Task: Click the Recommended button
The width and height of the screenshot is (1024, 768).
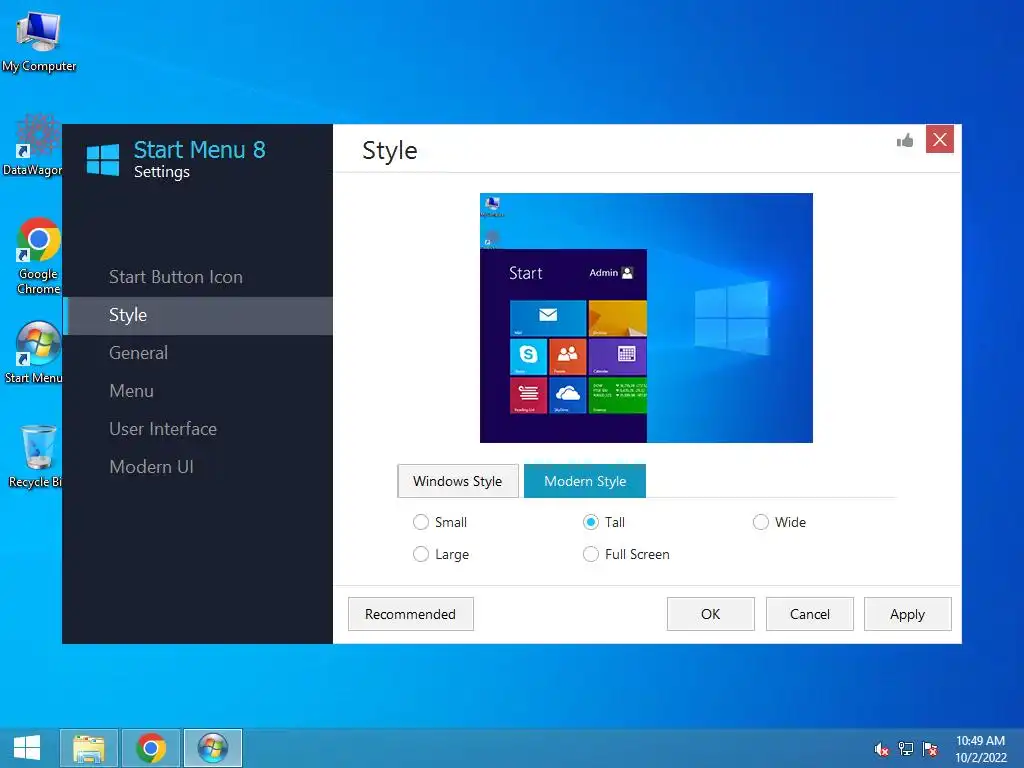Action: 411,614
